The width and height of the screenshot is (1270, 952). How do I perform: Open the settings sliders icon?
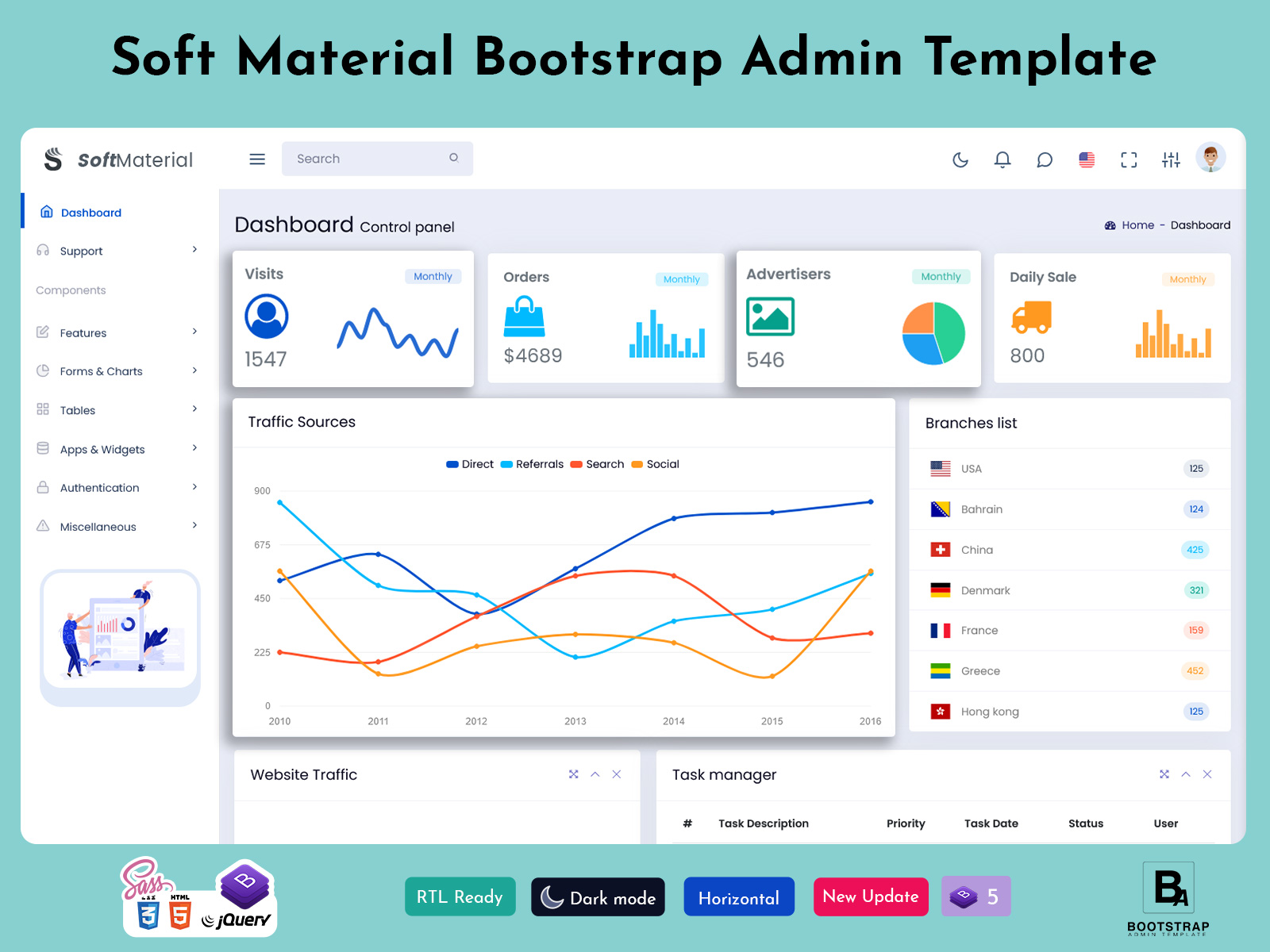click(x=1171, y=159)
